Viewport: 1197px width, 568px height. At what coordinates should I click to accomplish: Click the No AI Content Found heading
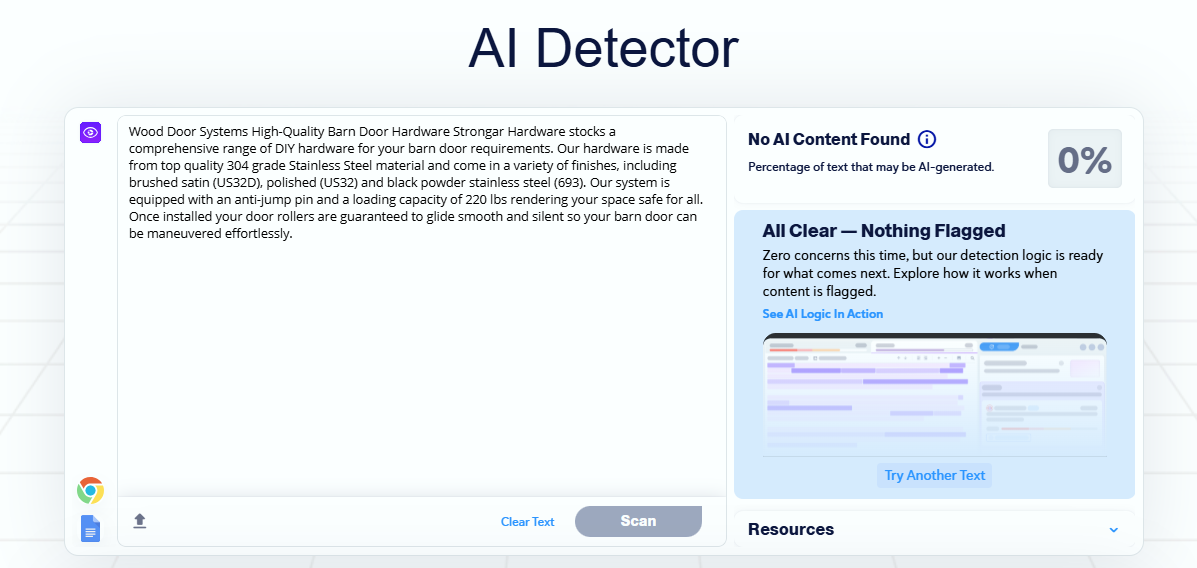click(x=829, y=140)
